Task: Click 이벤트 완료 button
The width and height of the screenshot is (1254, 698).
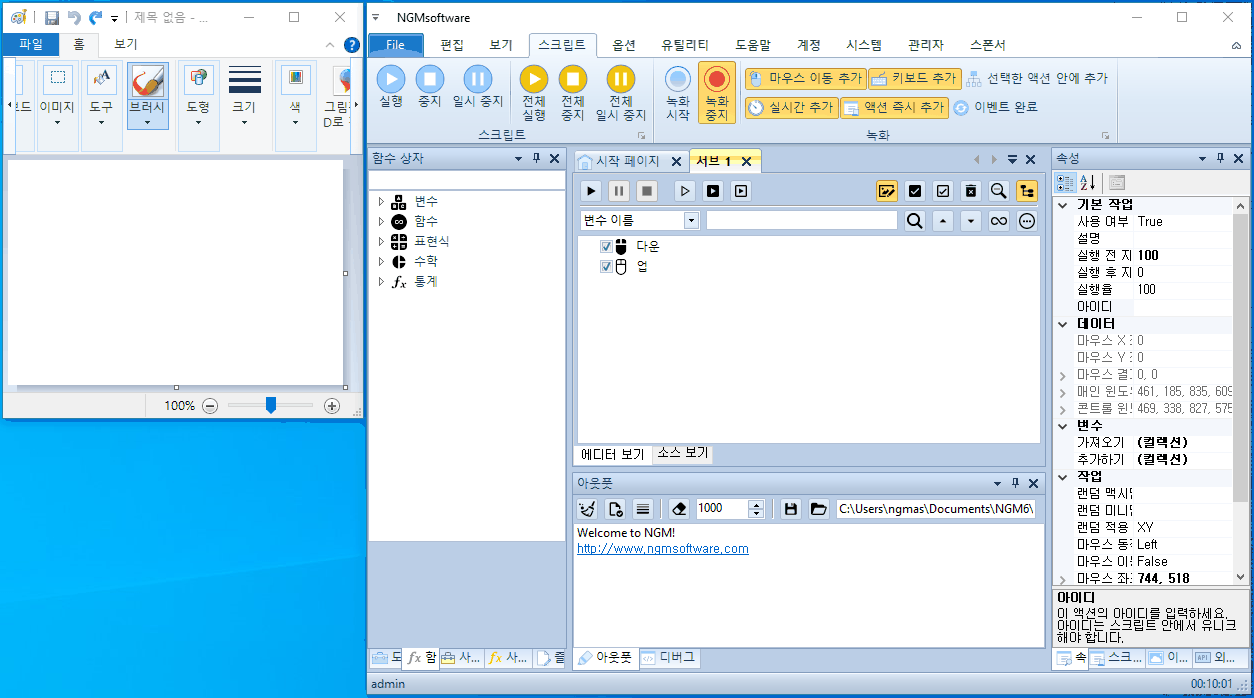Action: click(x=995, y=107)
